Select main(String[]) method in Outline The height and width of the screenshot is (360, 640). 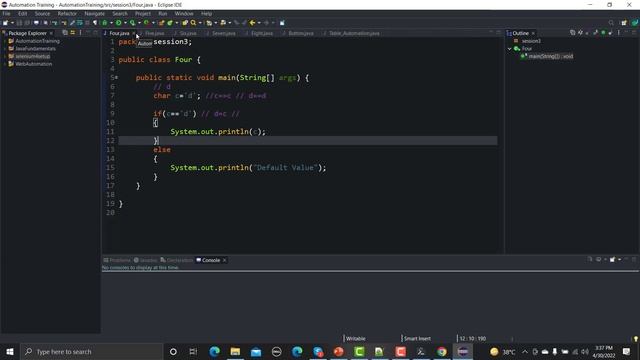[551, 56]
